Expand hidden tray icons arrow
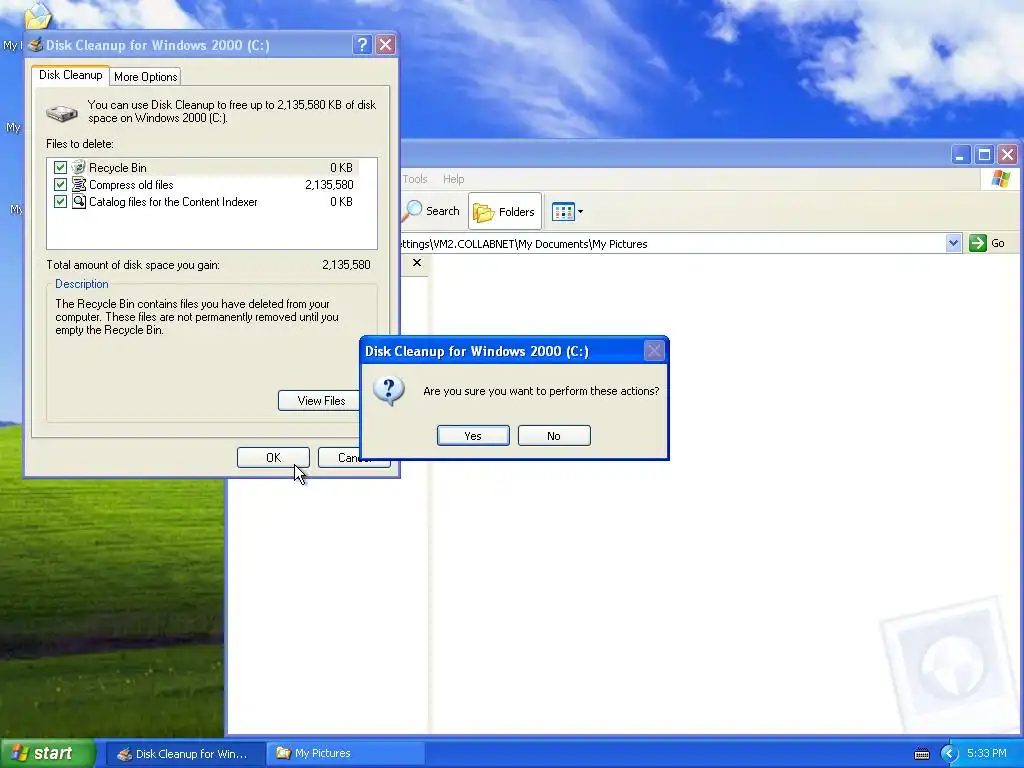The image size is (1024, 768). click(950, 754)
